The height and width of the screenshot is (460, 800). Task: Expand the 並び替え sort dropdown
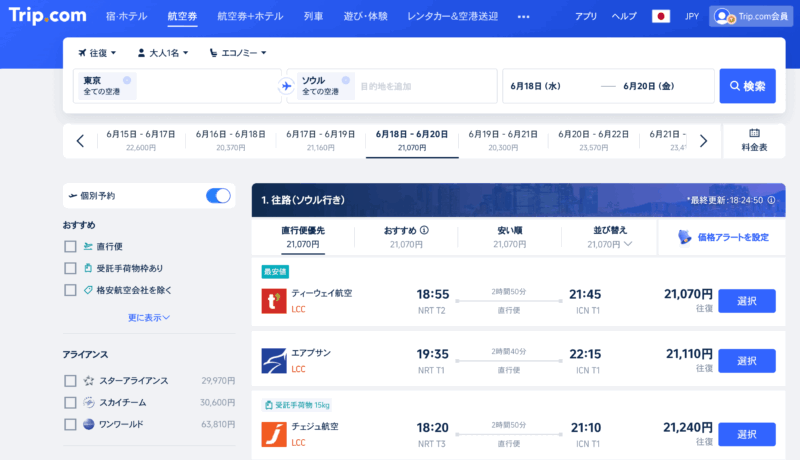tap(610, 237)
